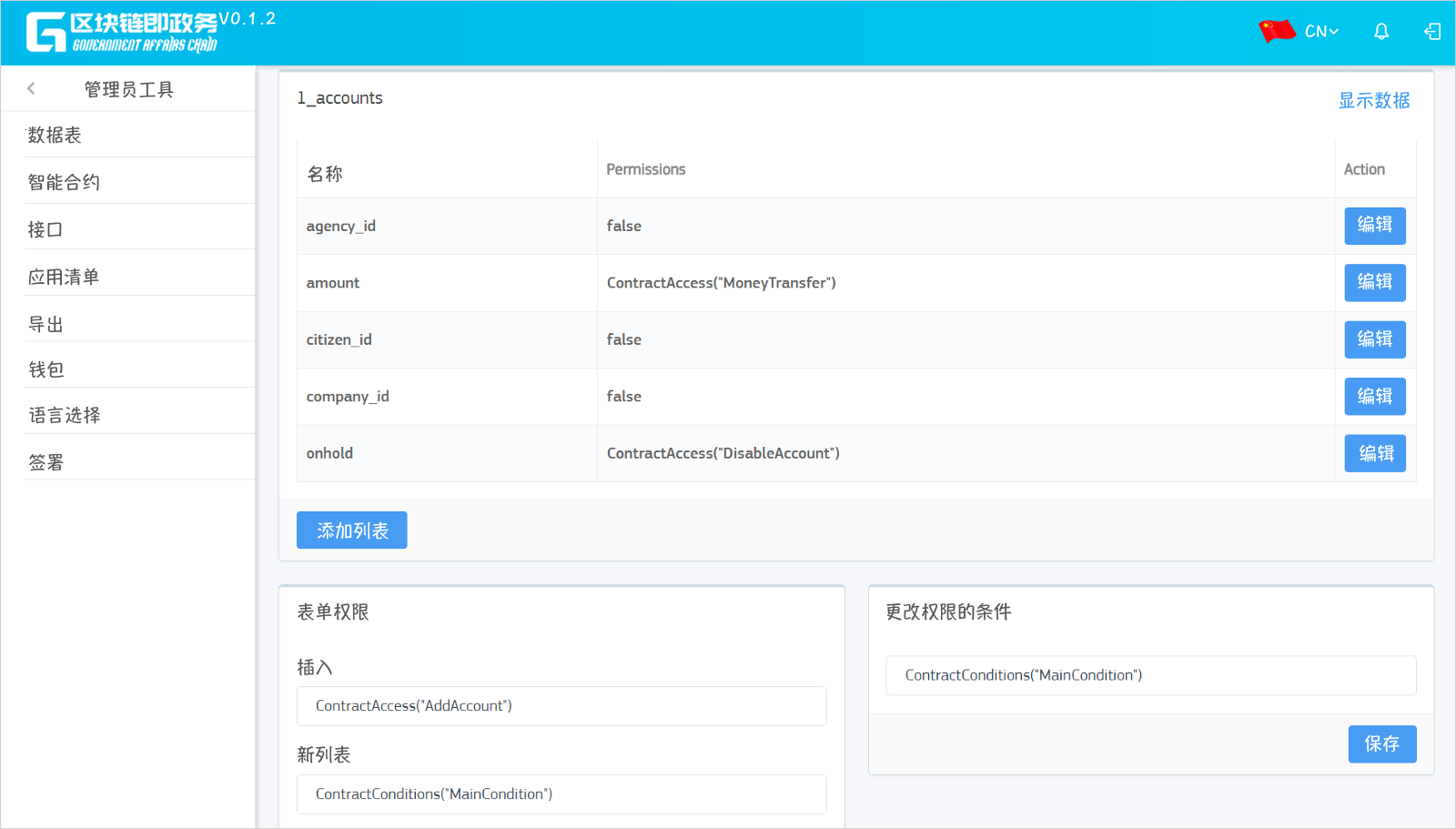The width and height of the screenshot is (1456, 829).
Task: Select 智能合约 menu item
Action: pos(64,182)
